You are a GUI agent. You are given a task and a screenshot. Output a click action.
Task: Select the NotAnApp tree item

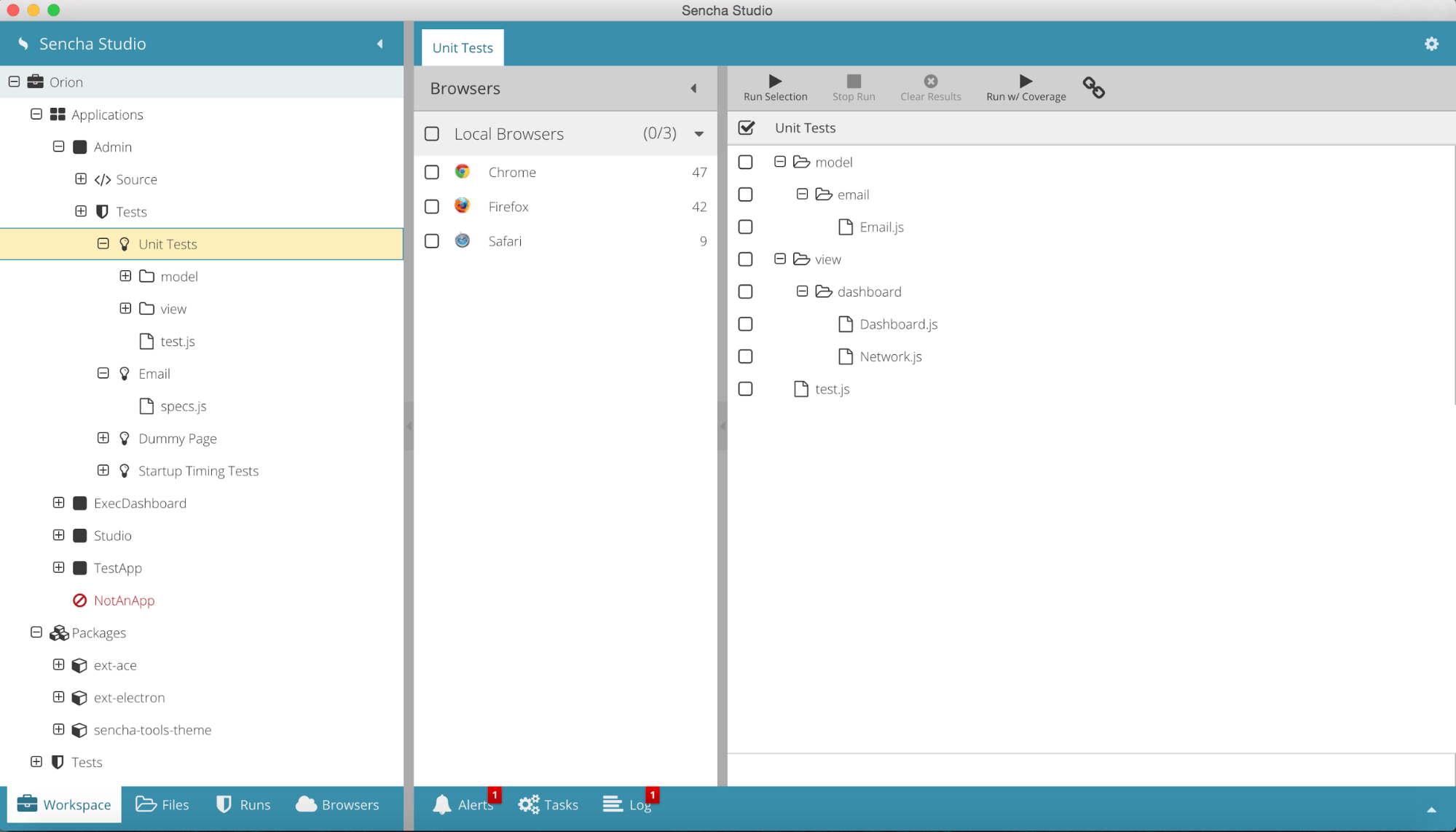pos(124,600)
